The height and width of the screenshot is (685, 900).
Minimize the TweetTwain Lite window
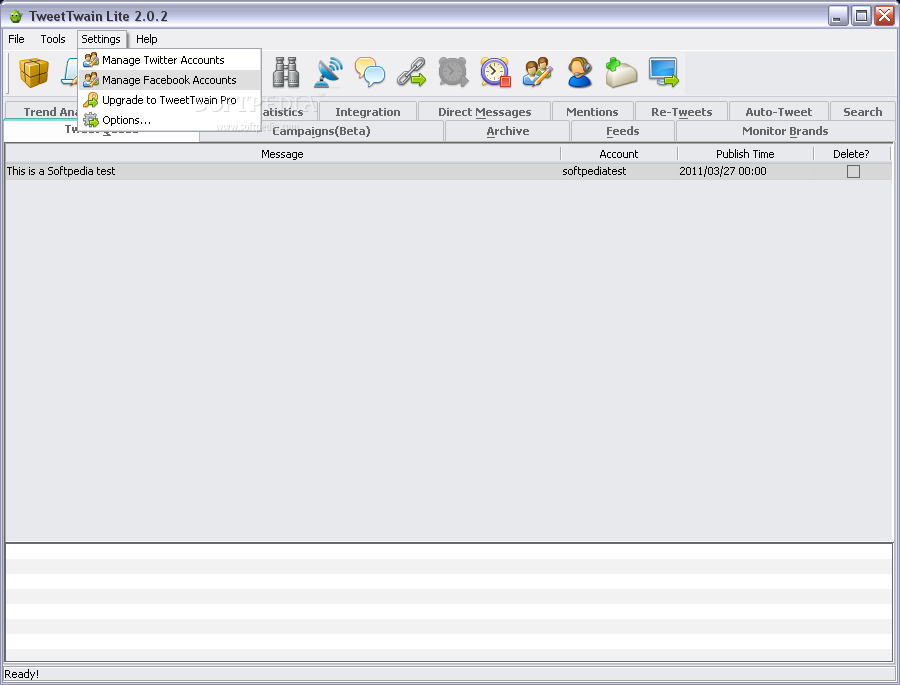838,16
